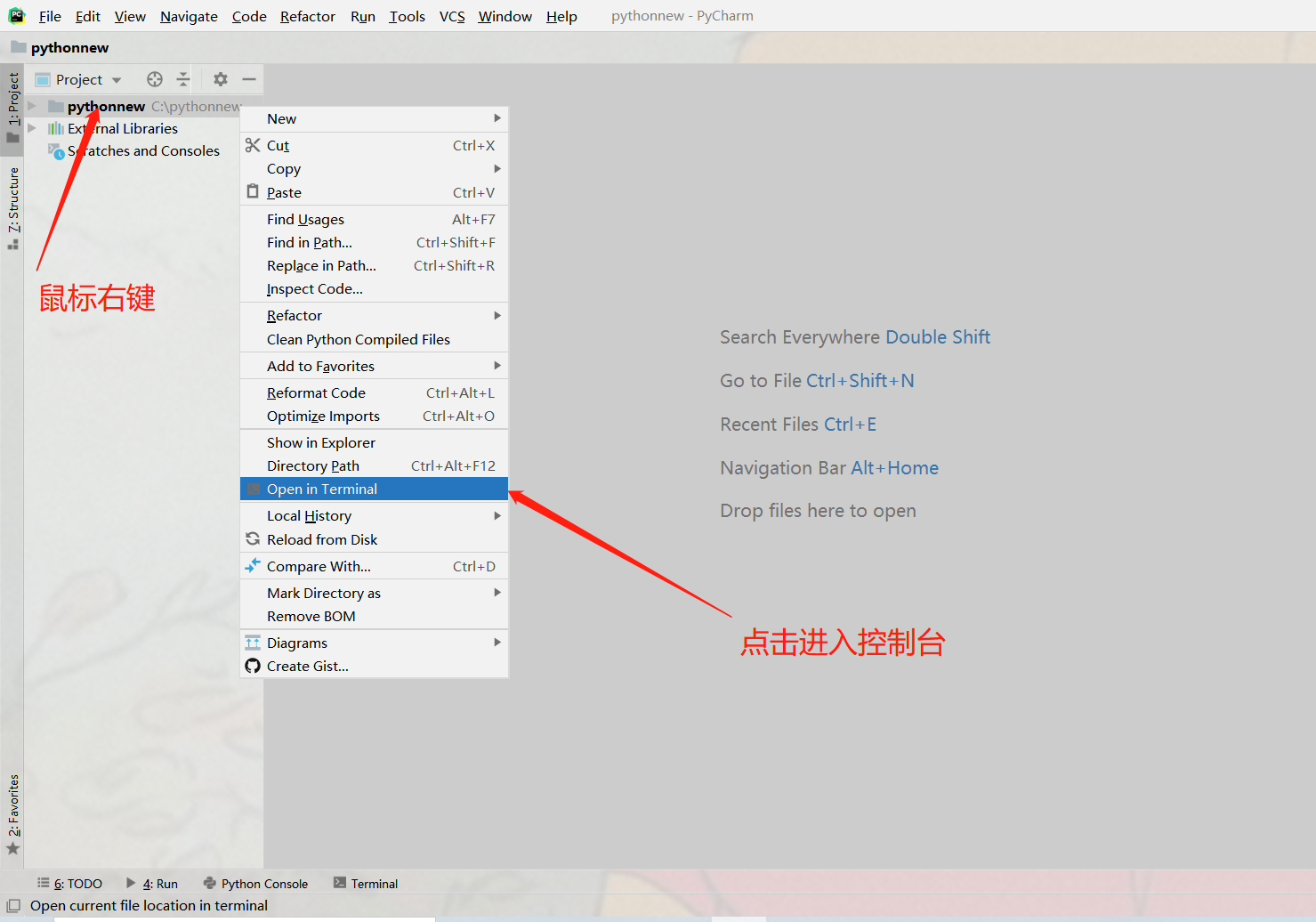The height and width of the screenshot is (922, 1316).
Task: Click the Run play triangle icon
Action: (x=131, y=883)
